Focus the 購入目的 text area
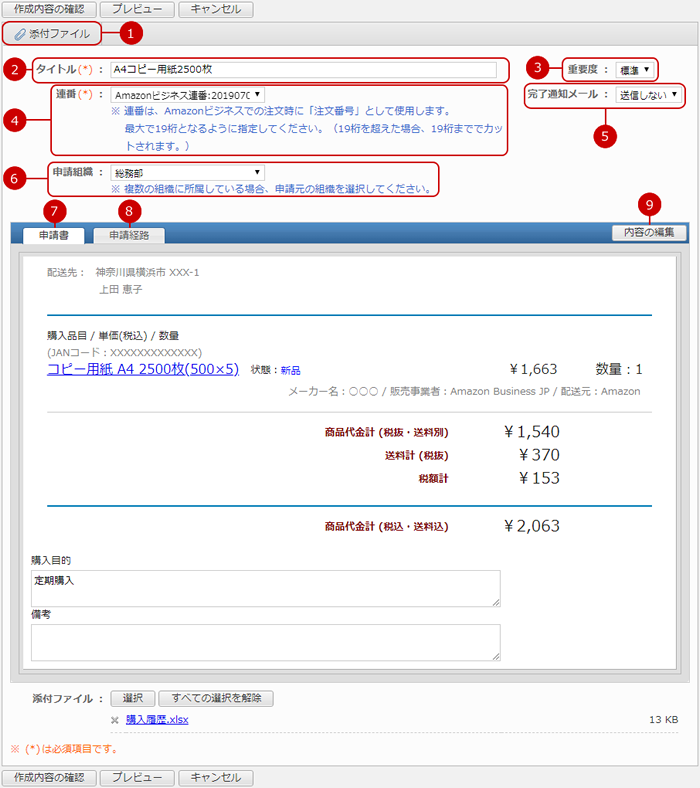 (x=265, y=588)
